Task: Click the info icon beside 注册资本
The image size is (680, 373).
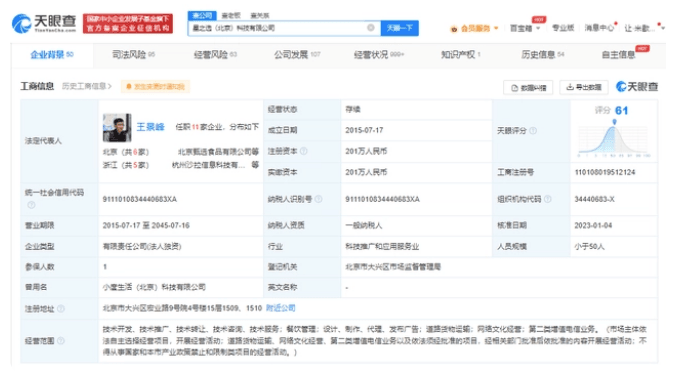Action: pyautogui.click(x=304, y=151)
